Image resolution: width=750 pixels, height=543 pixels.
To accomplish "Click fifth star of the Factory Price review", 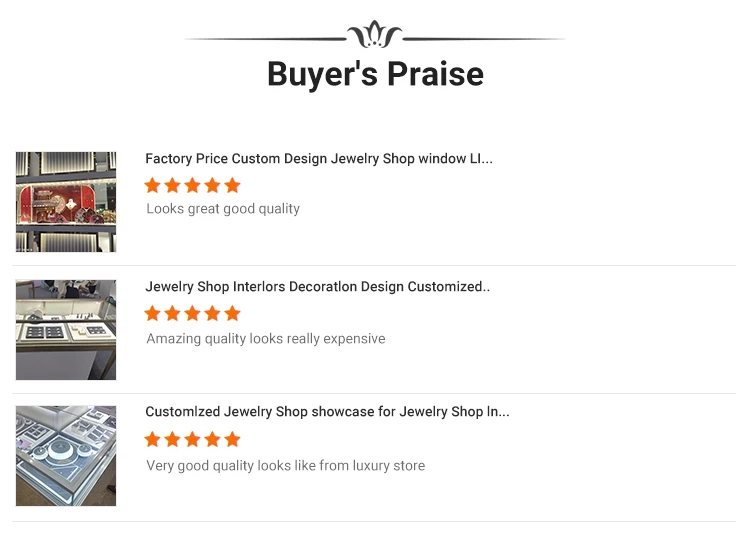I will coord(233,185).
